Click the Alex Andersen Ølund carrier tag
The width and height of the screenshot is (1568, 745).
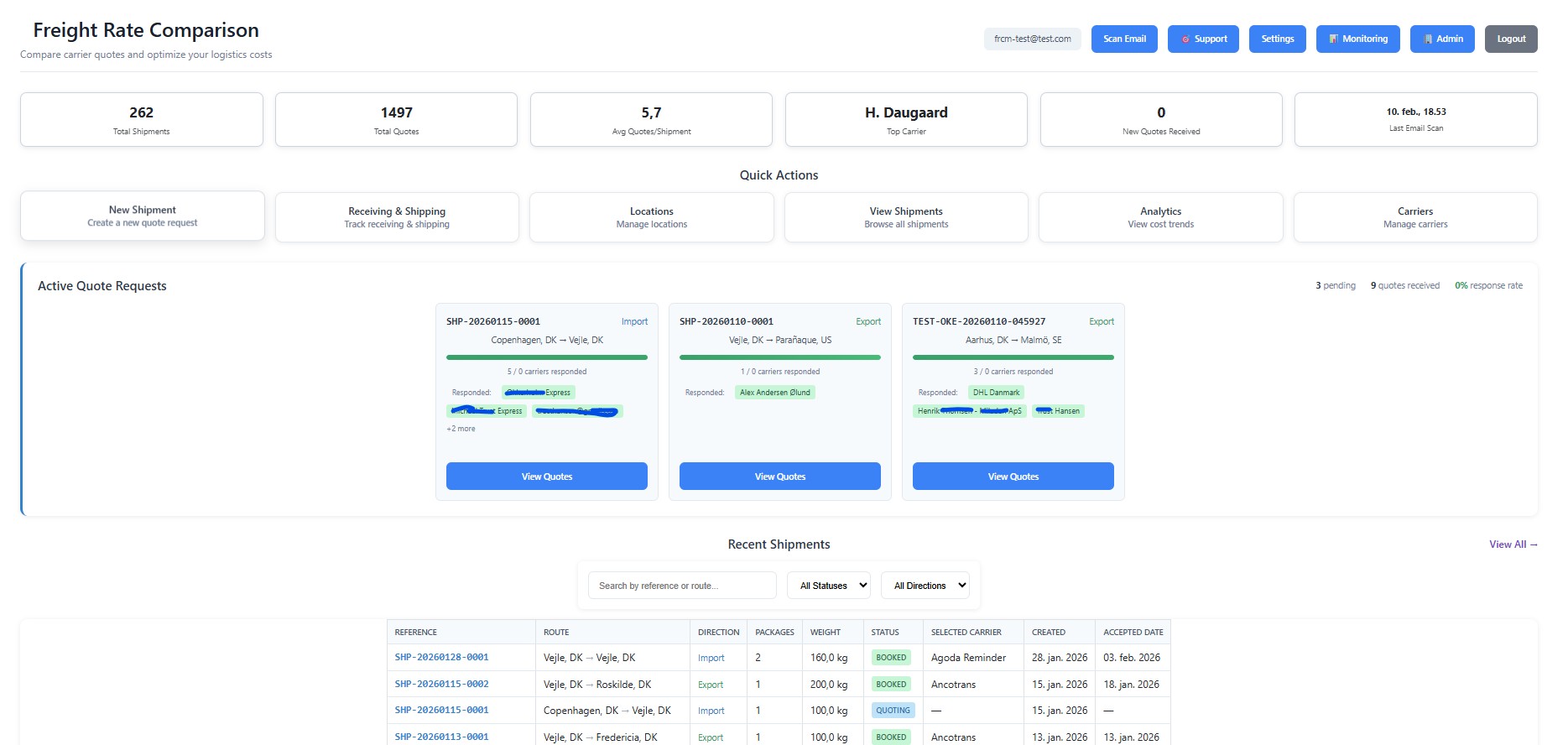coord(775,392)
